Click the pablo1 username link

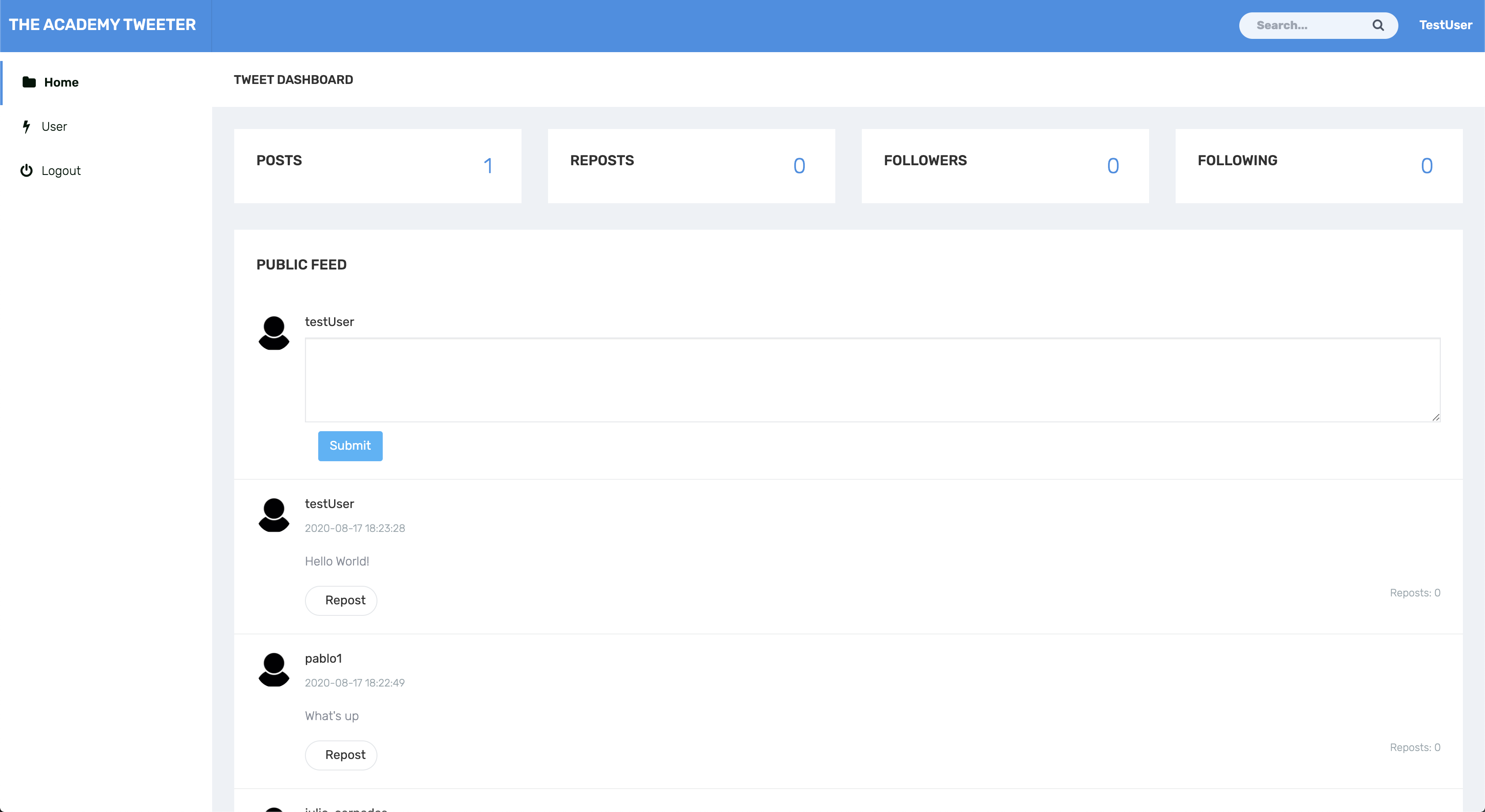pyautogui.click(x=324, y=658)
